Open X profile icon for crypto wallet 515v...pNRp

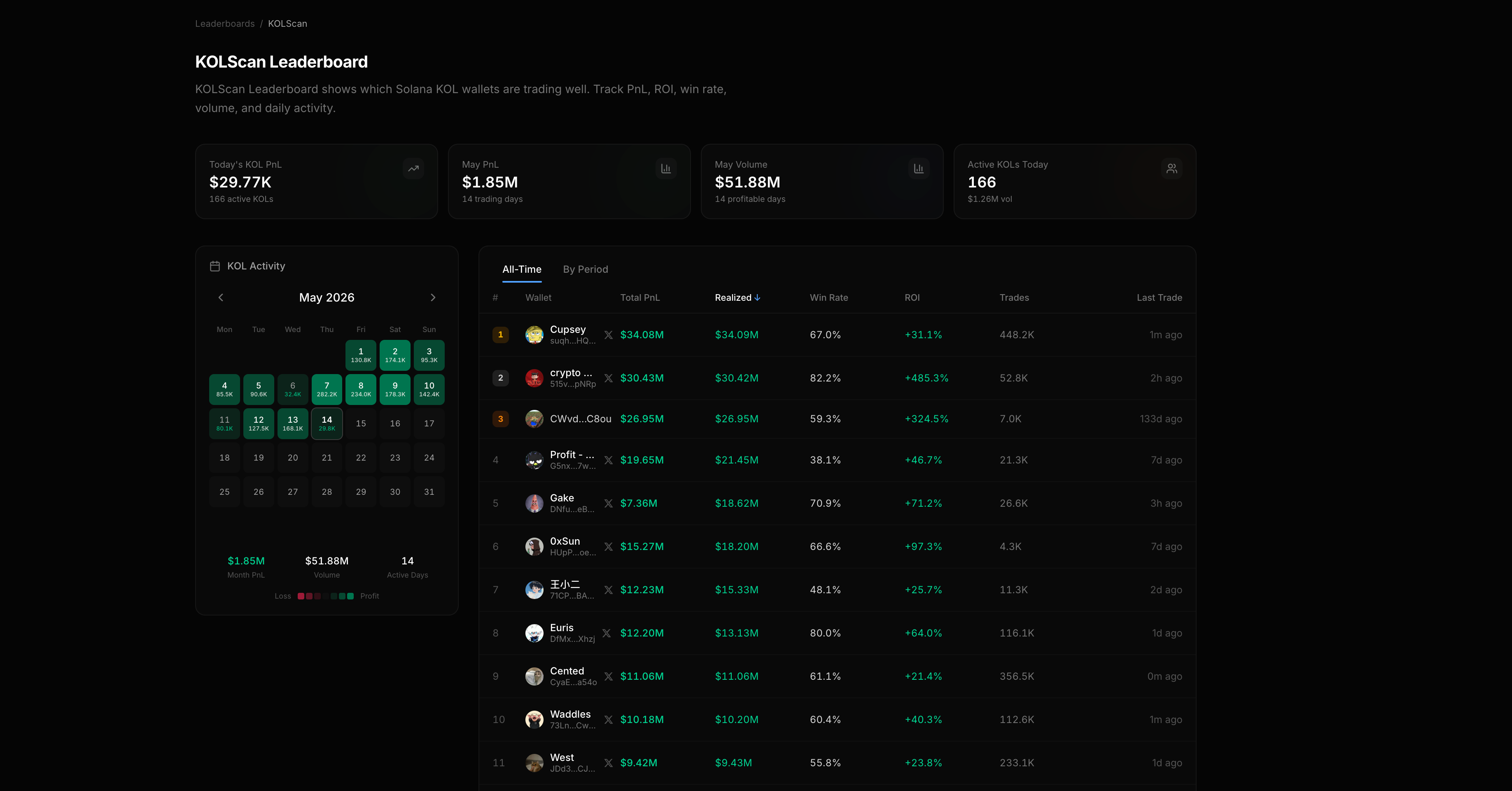[x=608, y=378]
